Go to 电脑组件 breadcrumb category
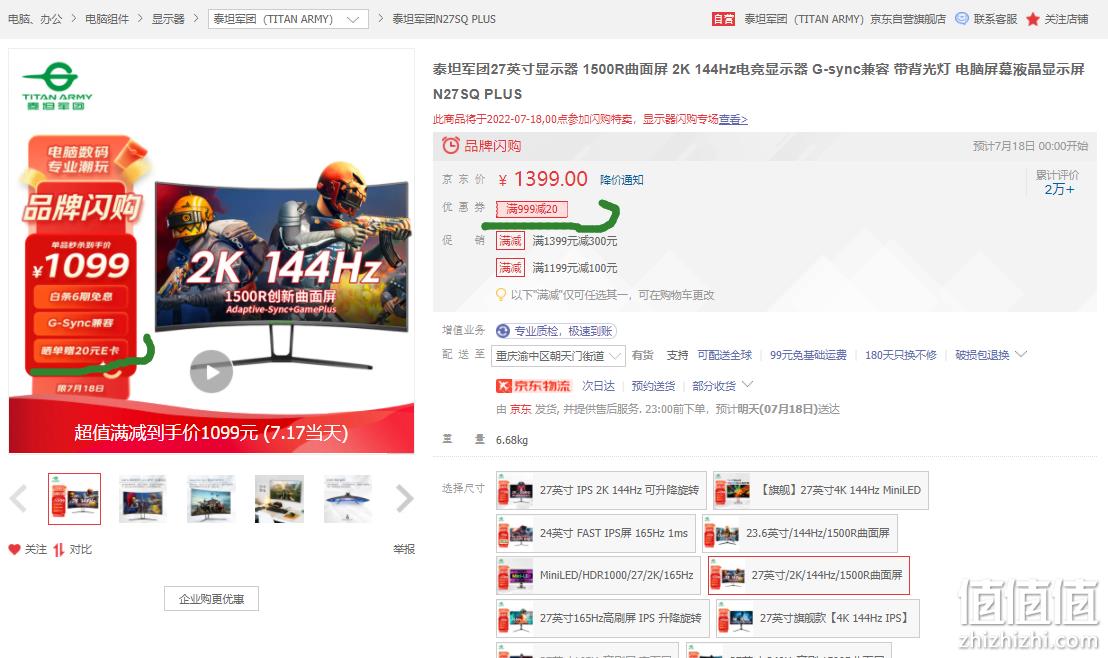1108x658 pixels. [107, 19]
